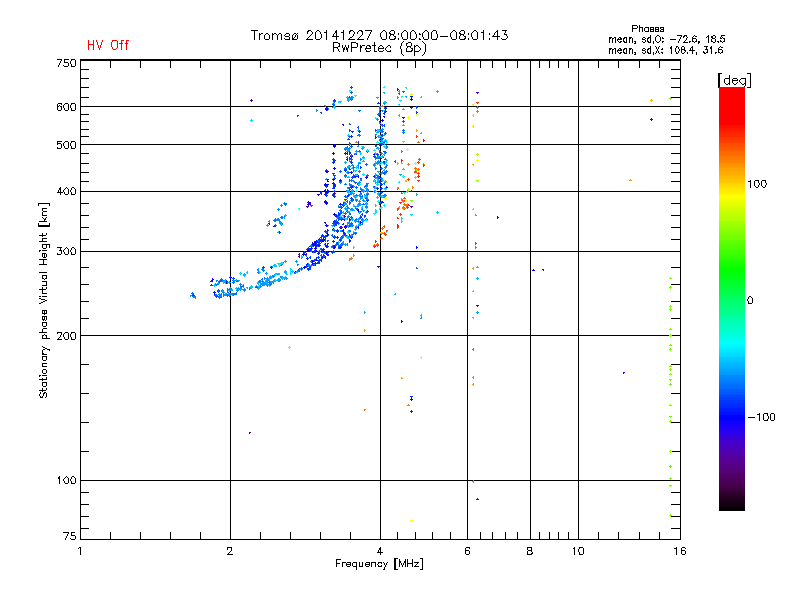The image size is (800, 600).
Task: Click the RwPretec (8p) subtitle
Action: [379, 48]
